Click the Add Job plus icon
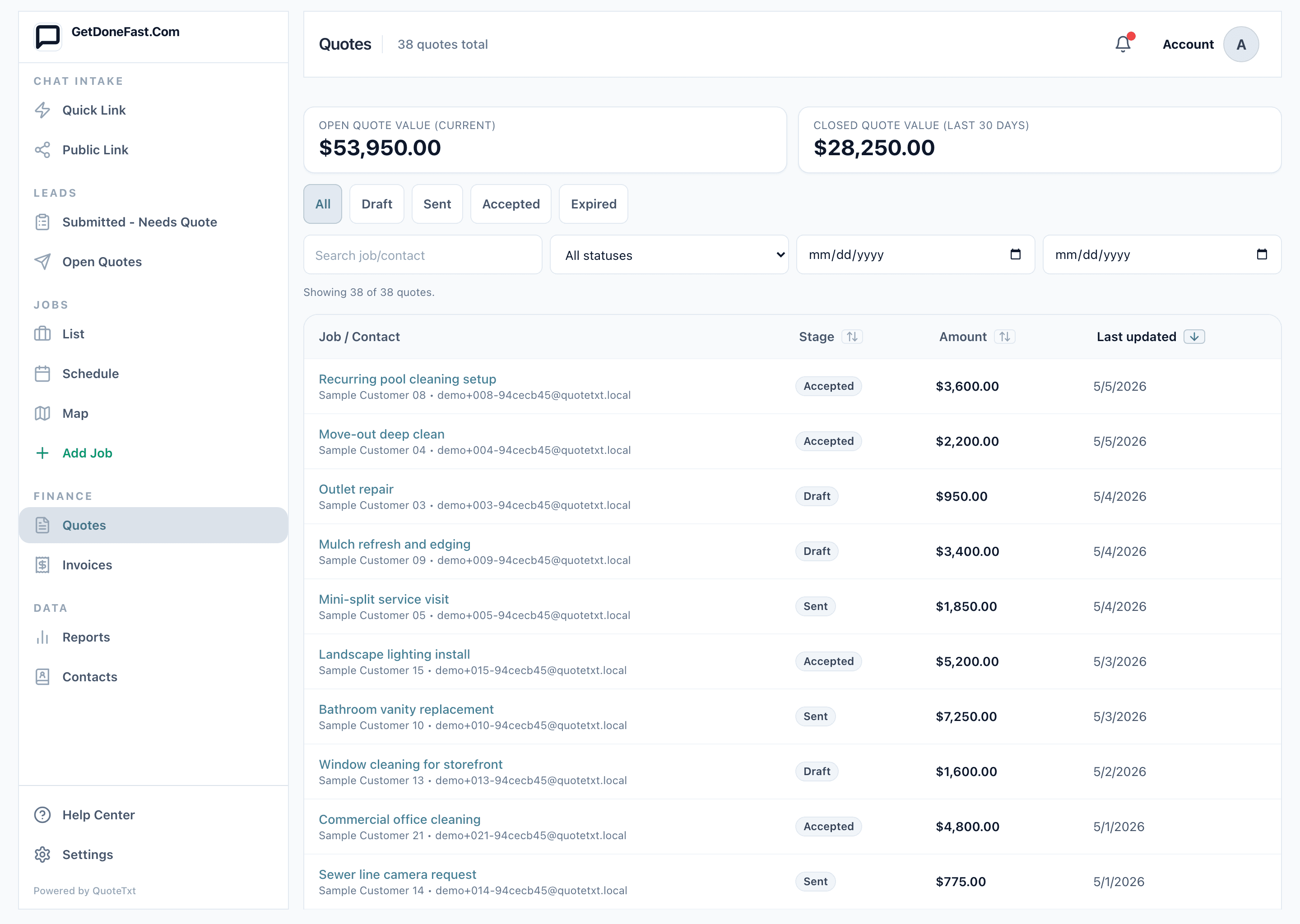This screenshot has height=924, width=1300. pos(43,453)
